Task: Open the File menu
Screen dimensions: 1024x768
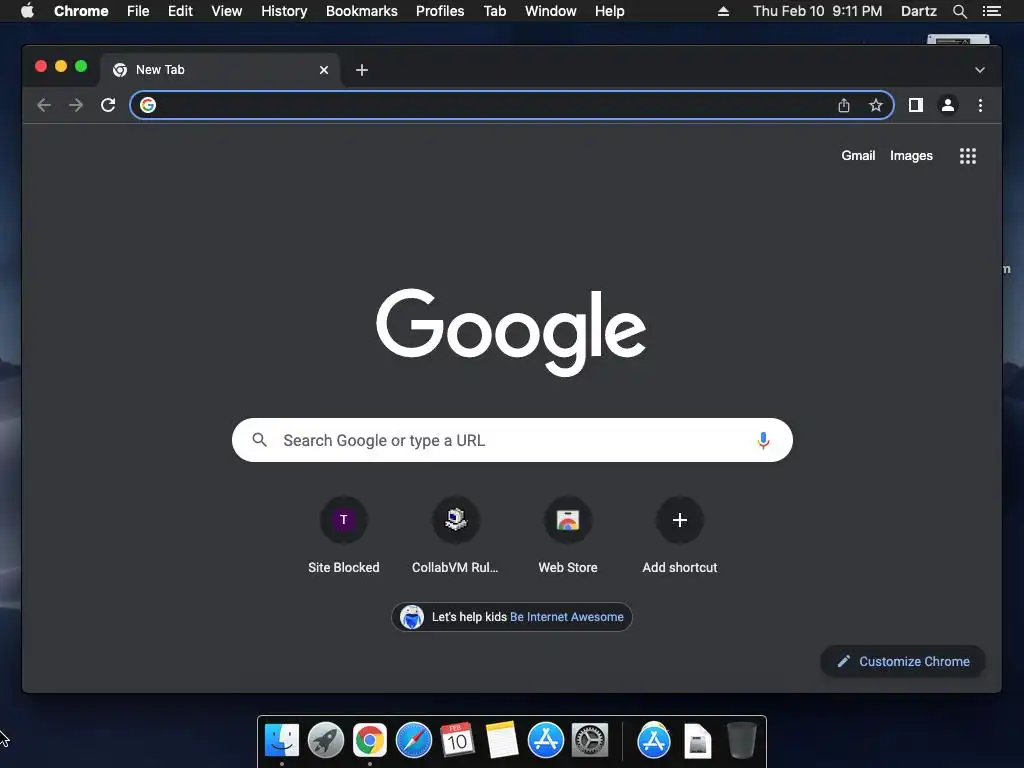Action: click(x=138, y=11)
